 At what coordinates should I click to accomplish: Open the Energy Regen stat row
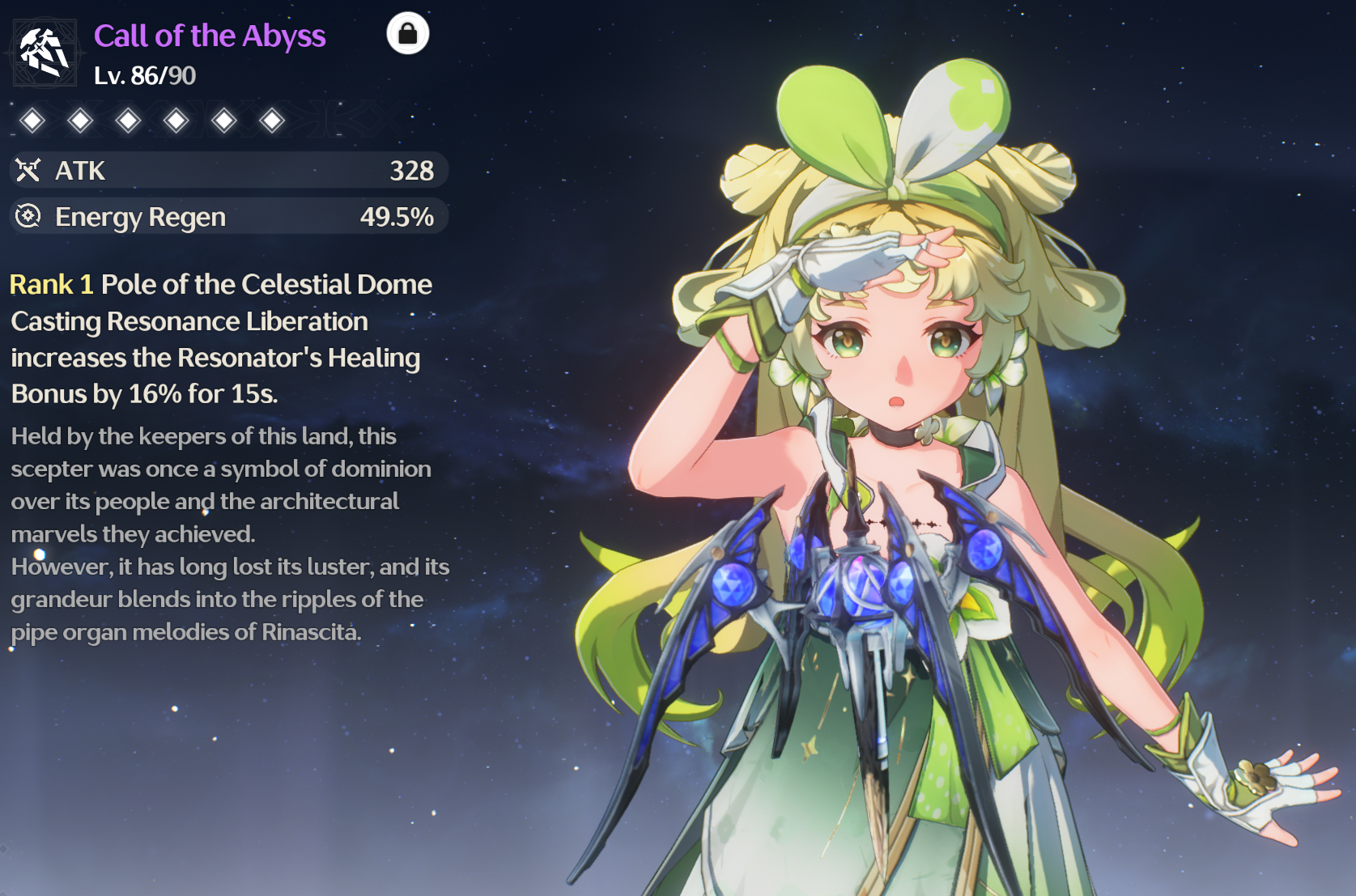228,216
